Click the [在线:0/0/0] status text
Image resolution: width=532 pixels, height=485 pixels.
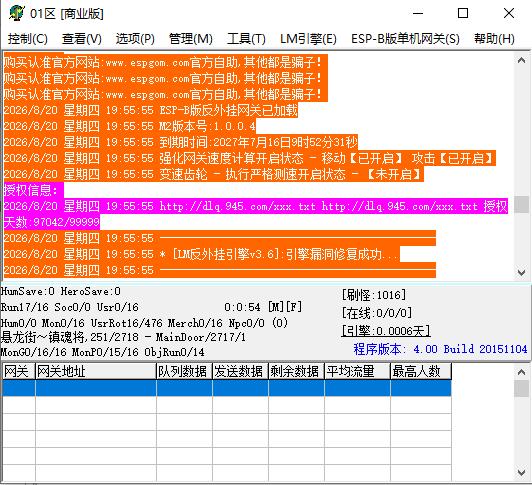click(x=377, y=313)
